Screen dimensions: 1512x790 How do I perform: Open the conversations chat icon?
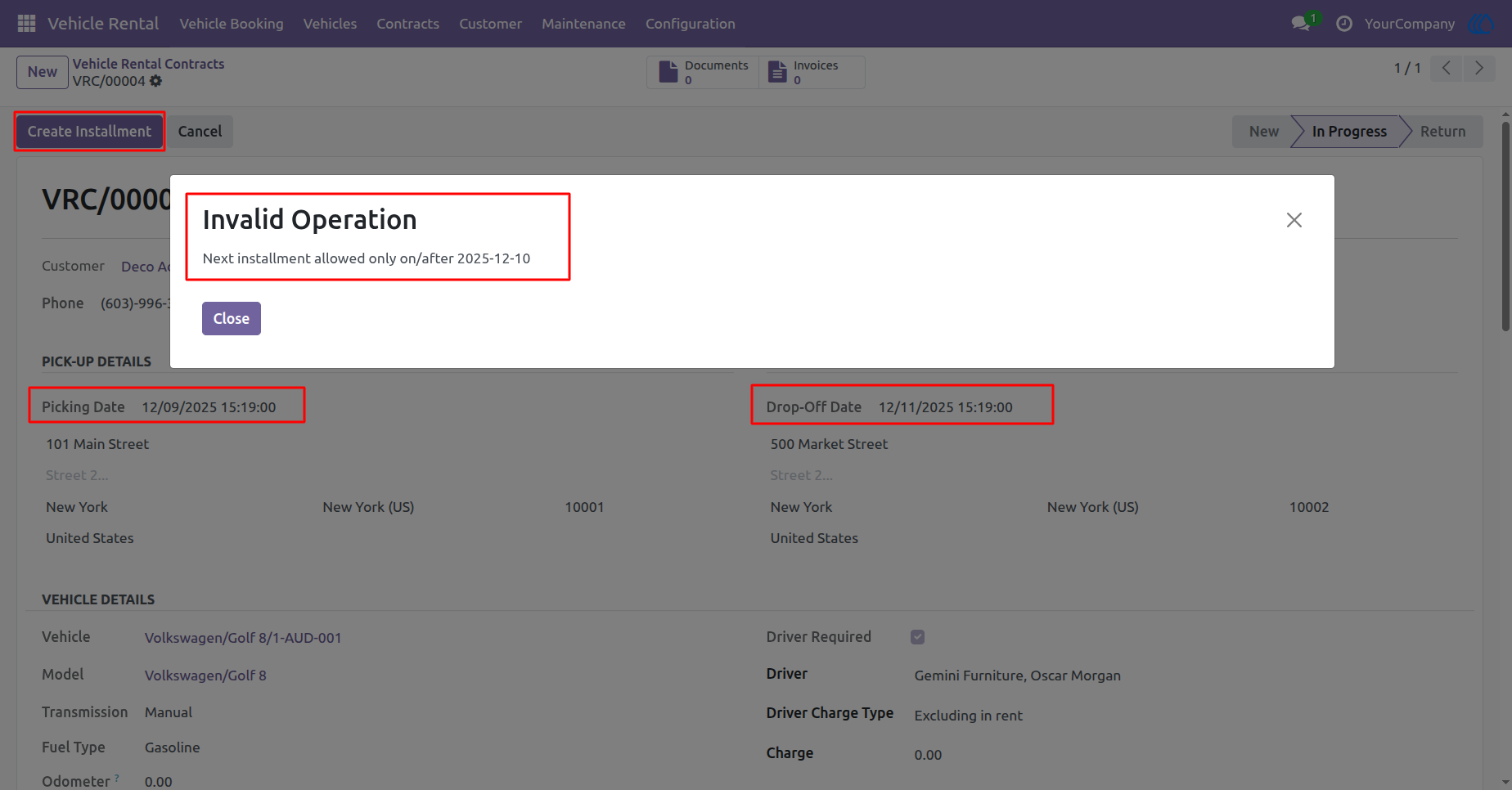click(x=1301, y=24)
